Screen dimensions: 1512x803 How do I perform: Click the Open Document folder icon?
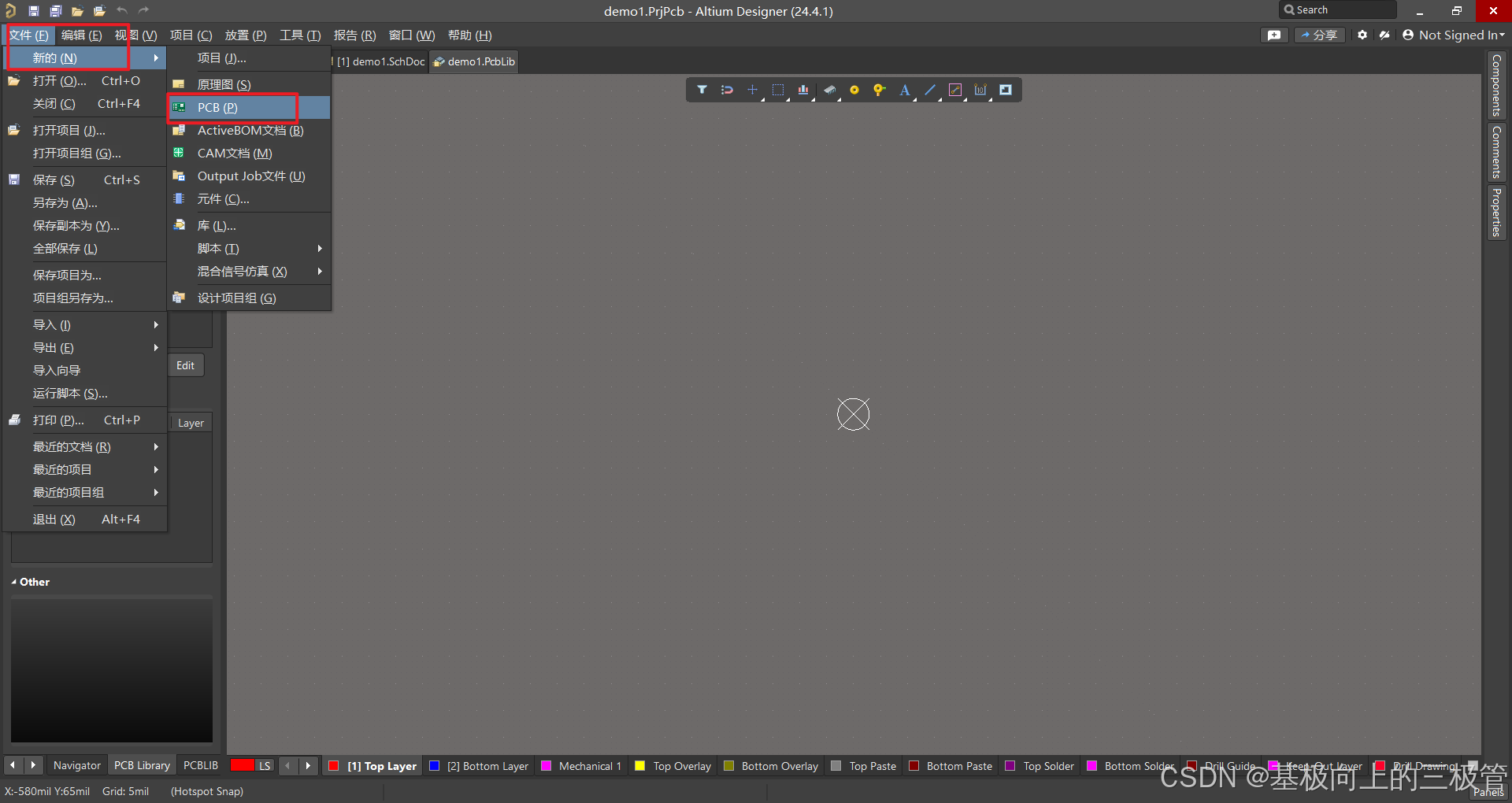(77, 11)
